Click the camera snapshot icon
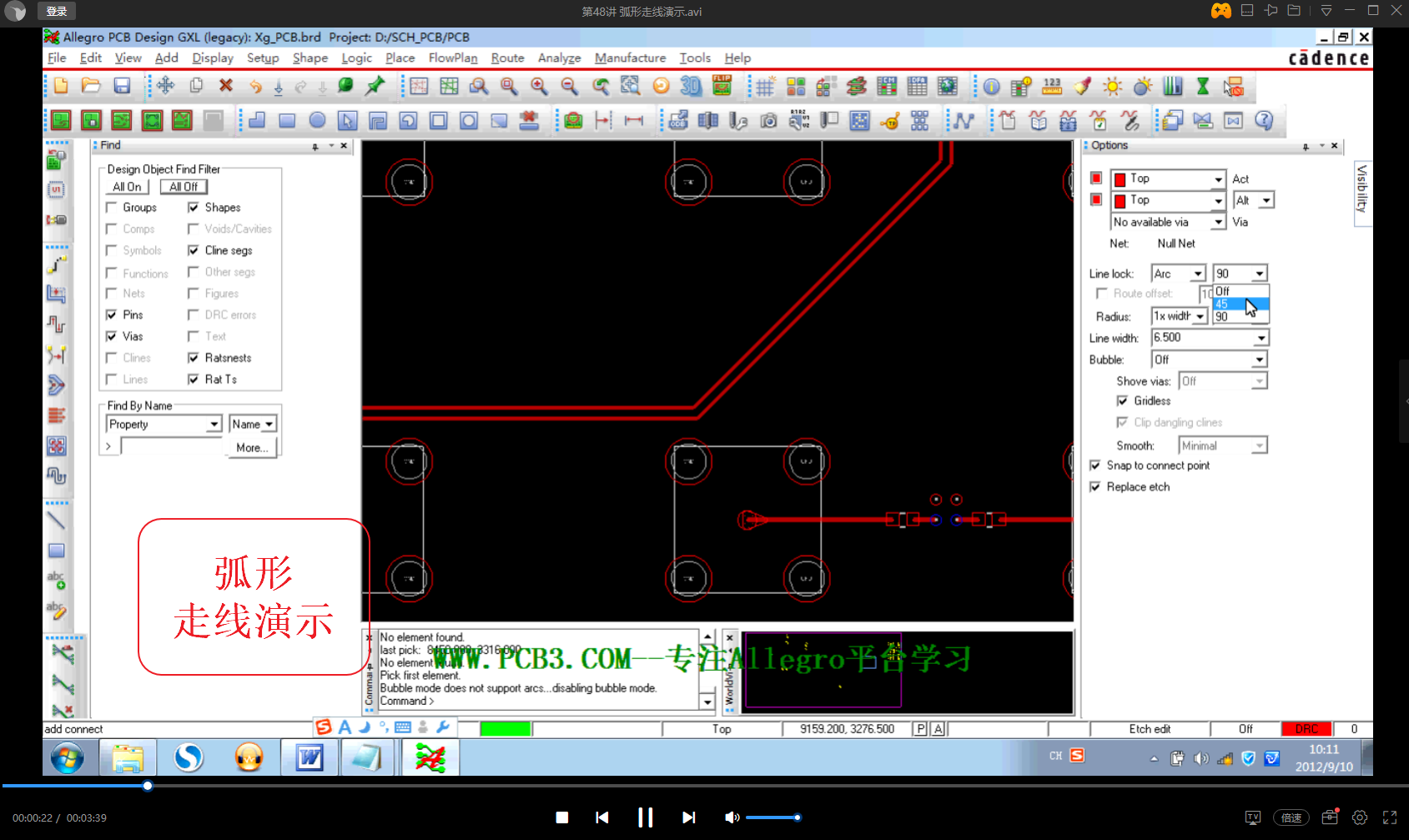 tap(768, 120)
